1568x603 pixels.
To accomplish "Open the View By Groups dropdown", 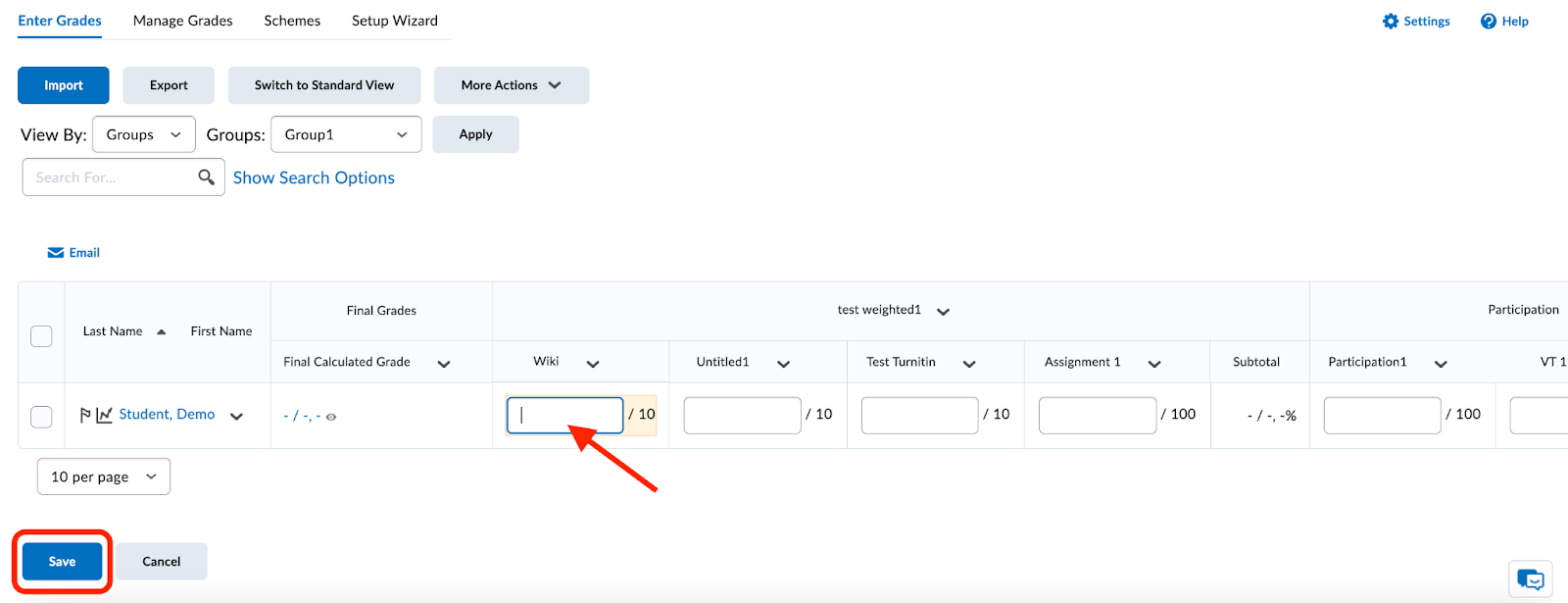I will pos(144,134).
